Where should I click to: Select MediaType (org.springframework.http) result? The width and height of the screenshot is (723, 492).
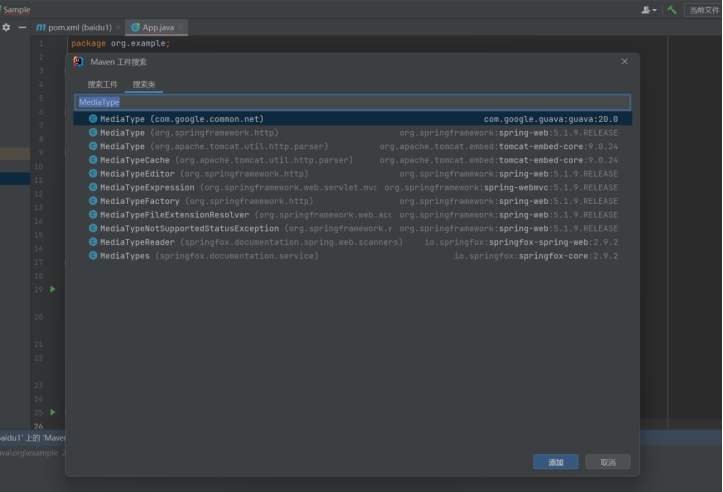tap(352, 133)
